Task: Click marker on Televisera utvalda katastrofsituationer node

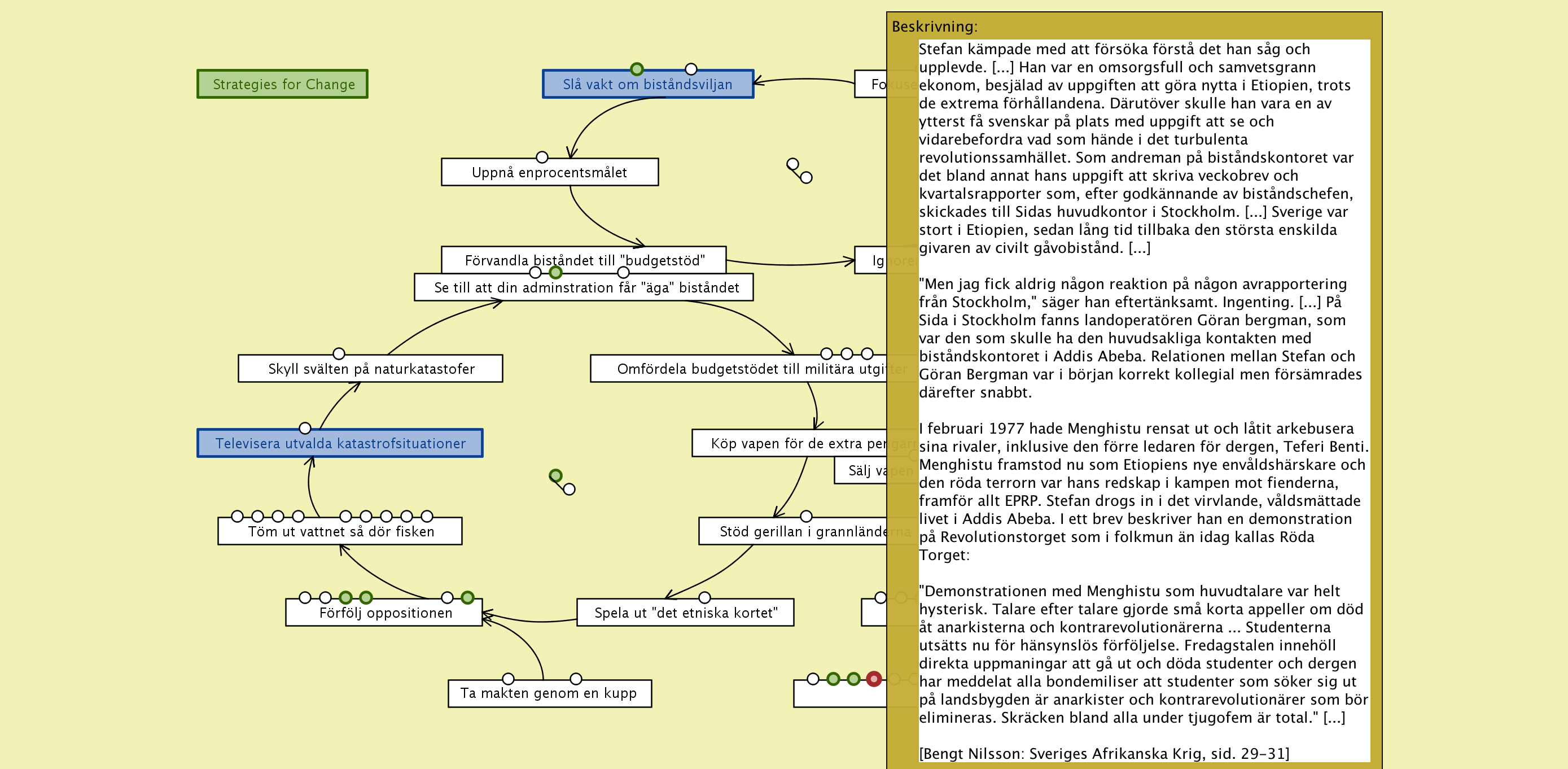Action: pyautogui.click(x=305, y=428)
